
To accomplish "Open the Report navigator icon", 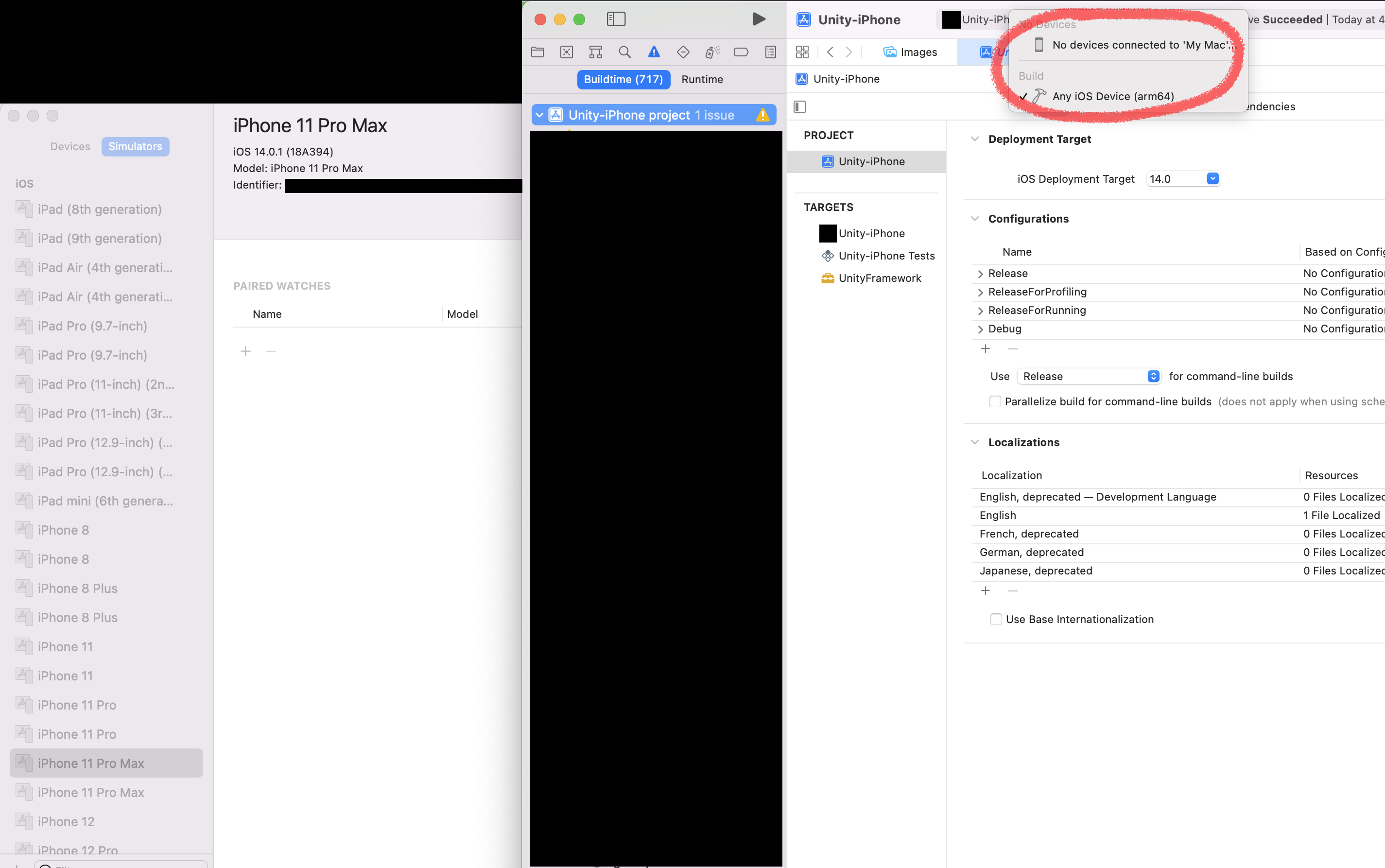I will (x=770, y=52).
